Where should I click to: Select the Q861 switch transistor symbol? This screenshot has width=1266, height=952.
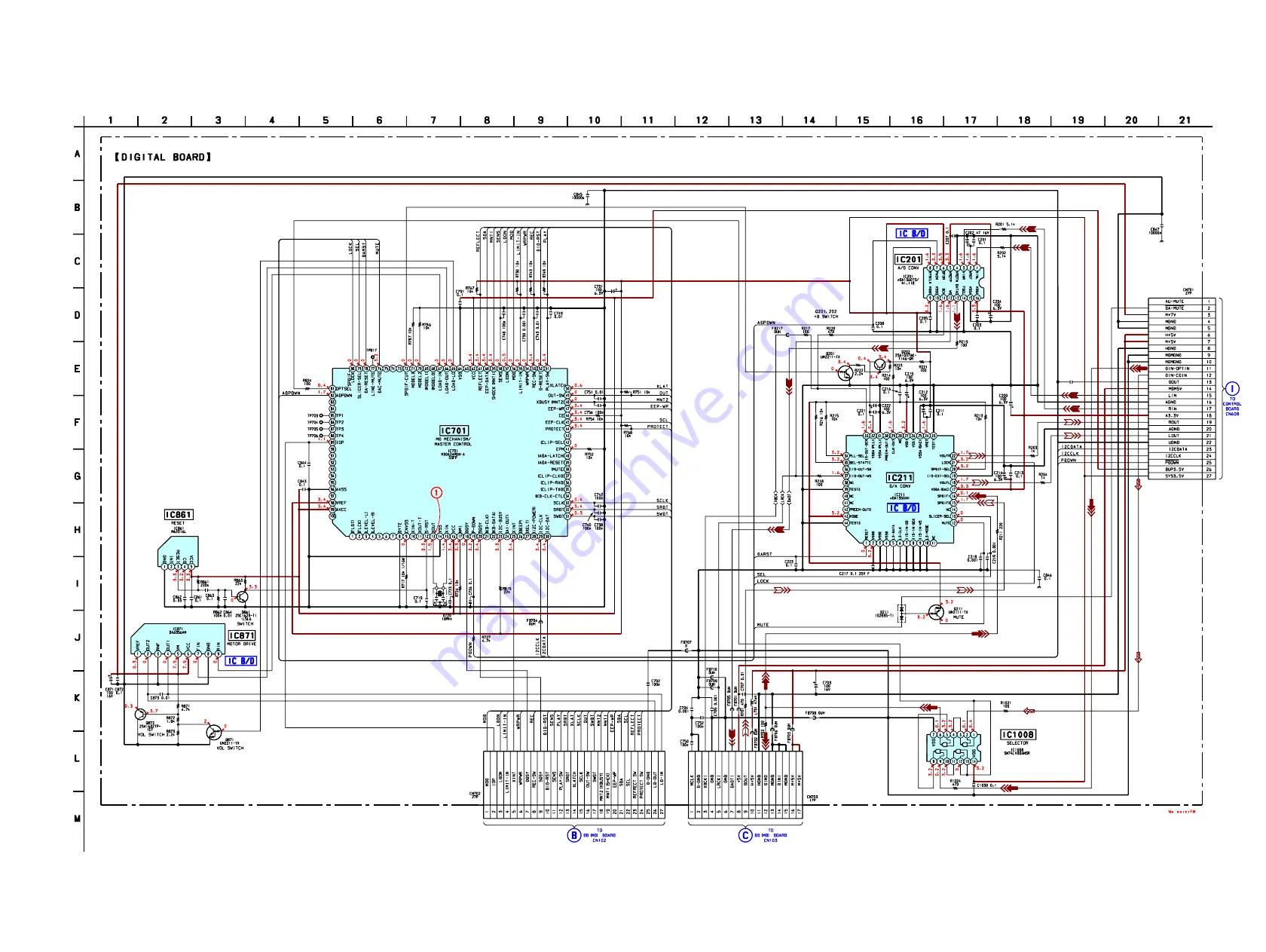(x=243, y=597)
